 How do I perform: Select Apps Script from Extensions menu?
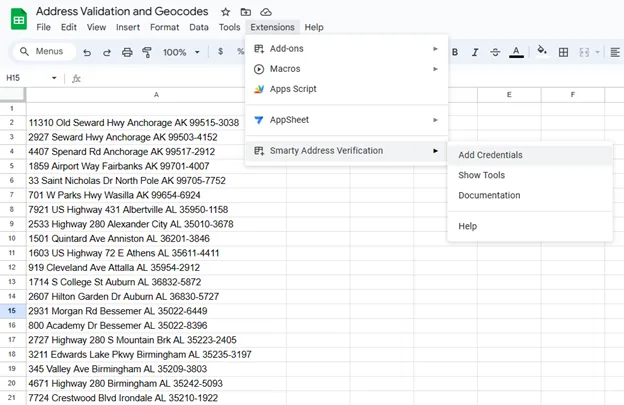click(345, 89)
